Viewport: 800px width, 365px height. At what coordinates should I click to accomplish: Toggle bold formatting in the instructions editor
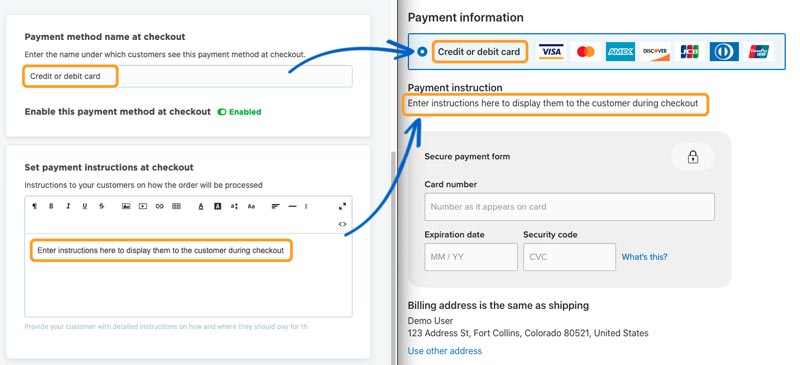(x=51, y=206)
